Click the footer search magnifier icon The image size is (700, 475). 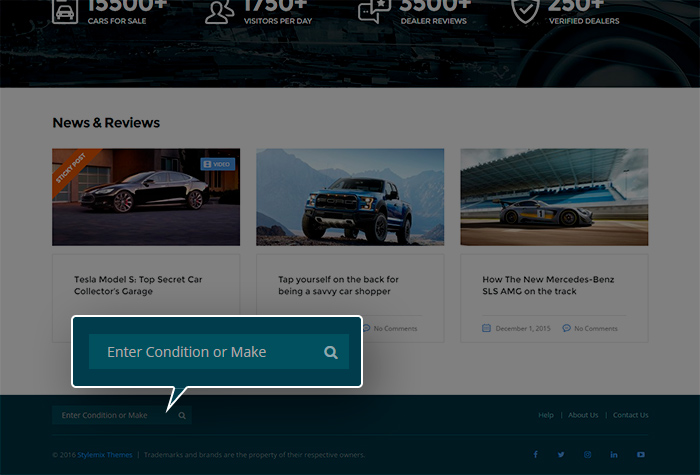coord(182,415)
